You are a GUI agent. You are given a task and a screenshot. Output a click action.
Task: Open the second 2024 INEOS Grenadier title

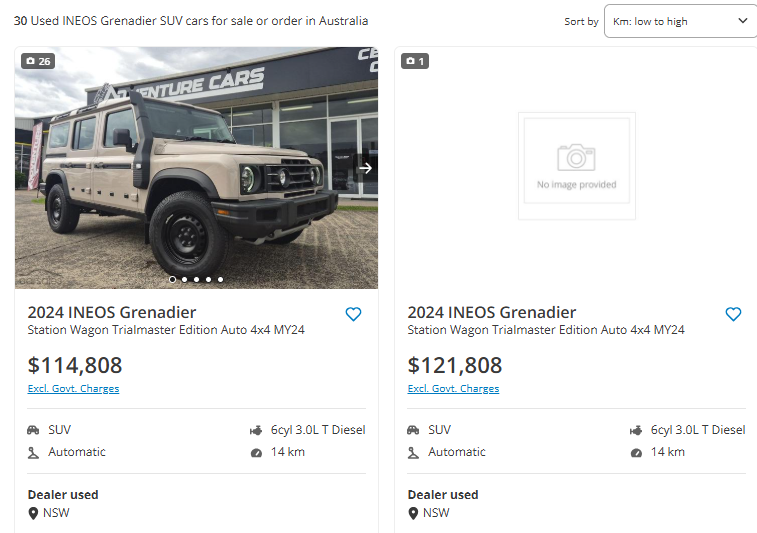click(492, 312)
